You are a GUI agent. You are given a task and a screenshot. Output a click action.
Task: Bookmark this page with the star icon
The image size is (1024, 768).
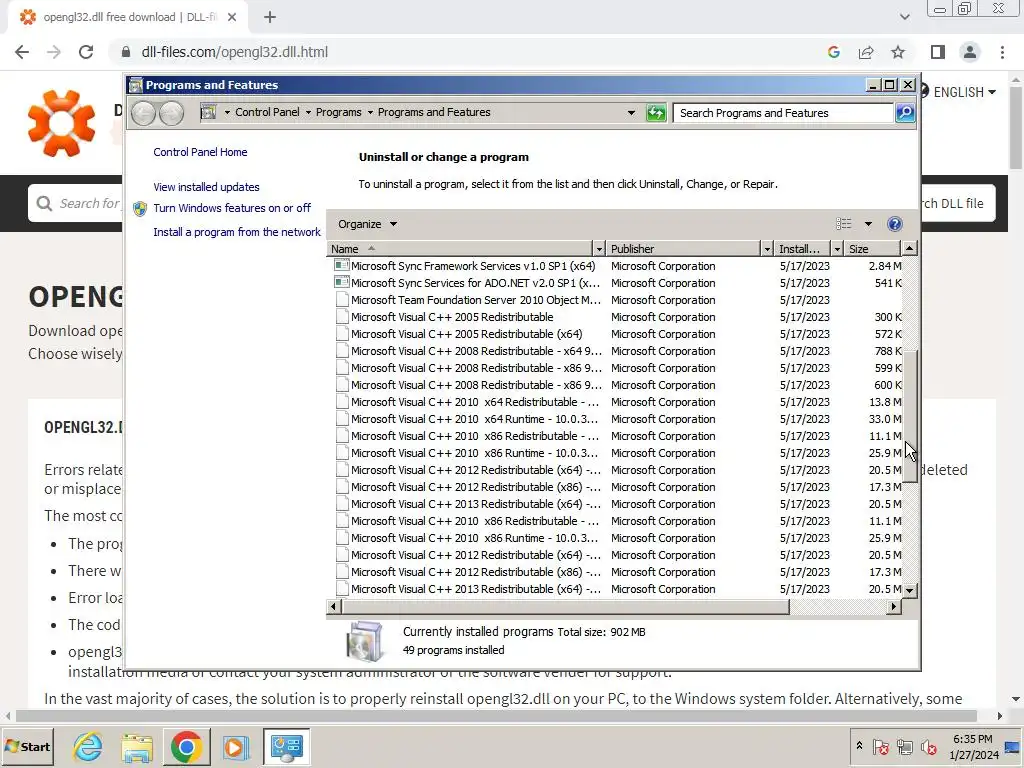click(x=898, y=52)
